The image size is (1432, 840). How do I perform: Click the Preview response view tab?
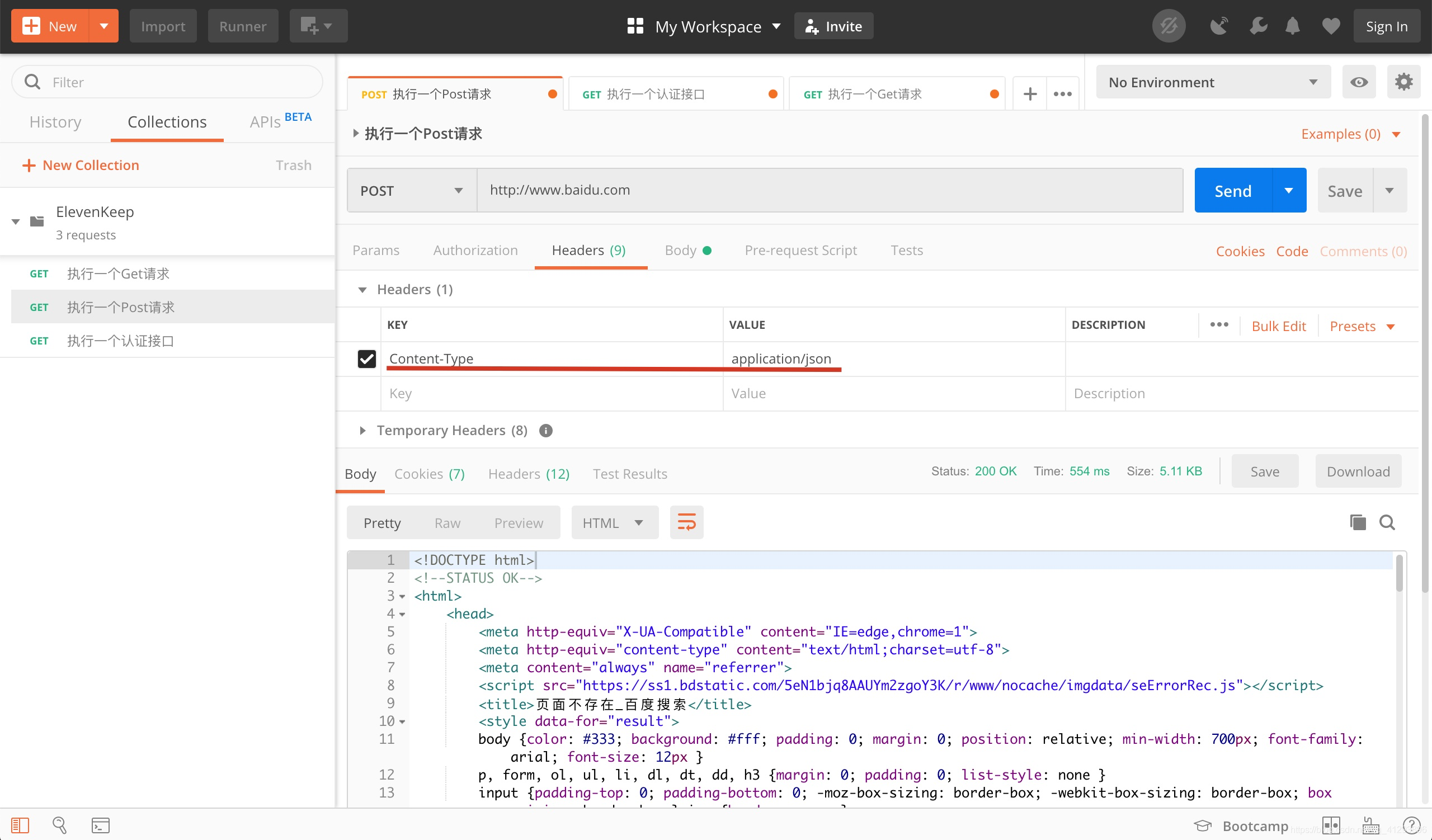(519, 522)
